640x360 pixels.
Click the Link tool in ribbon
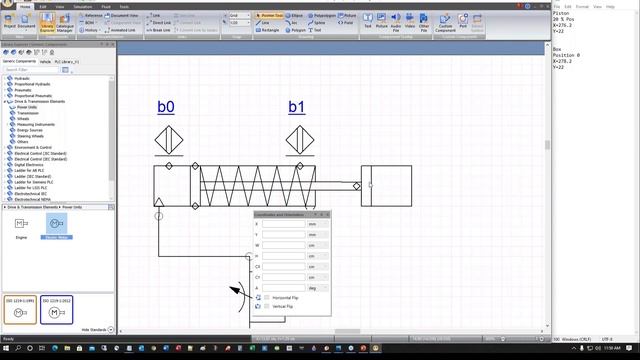pyautogui.click(x=153, y=16)
